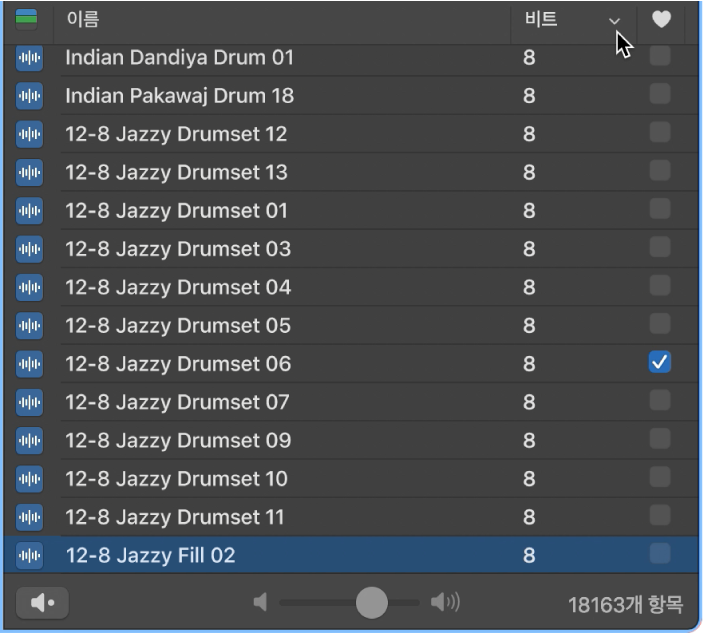Image resolution: width=705 pixels, height=633 pixels.
Task: Click waveform icon beside 12-8 Jazzy Drumset 06
Action: (x=30, y=364)
